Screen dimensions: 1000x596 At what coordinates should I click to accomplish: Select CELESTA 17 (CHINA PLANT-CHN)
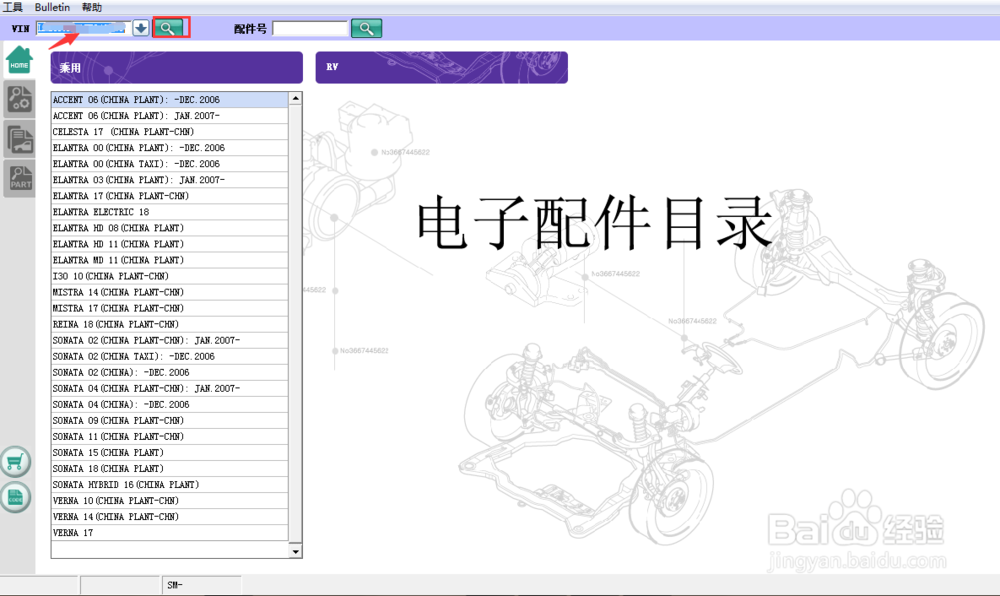170,131
